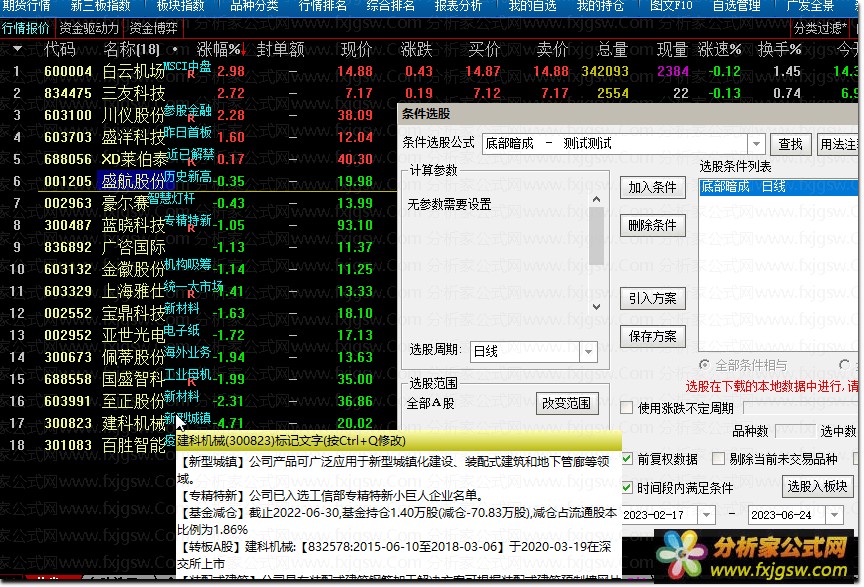This screenshot has height=587, width=864.
Task: Open the 品种分类 menu tab
Action: click(x=254, y=6)
